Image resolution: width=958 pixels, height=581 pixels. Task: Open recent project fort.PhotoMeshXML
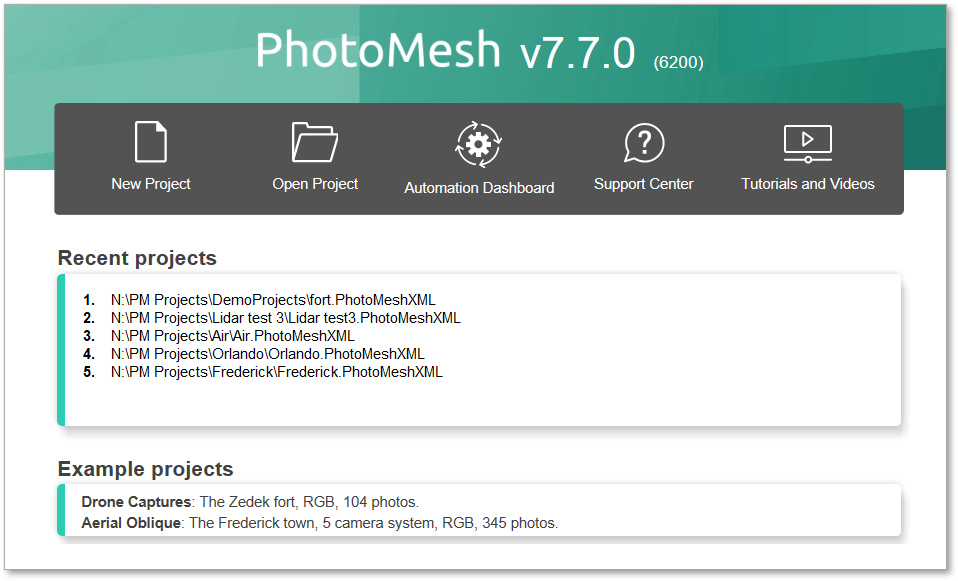273,300
